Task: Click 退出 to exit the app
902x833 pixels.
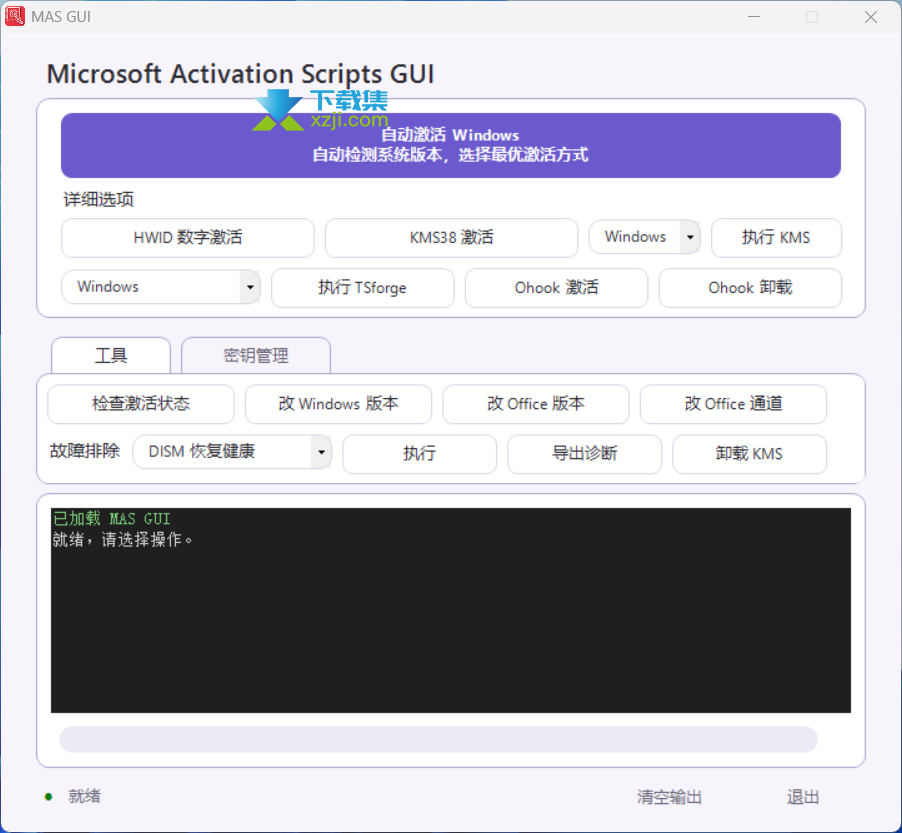Action: [803, 797]
